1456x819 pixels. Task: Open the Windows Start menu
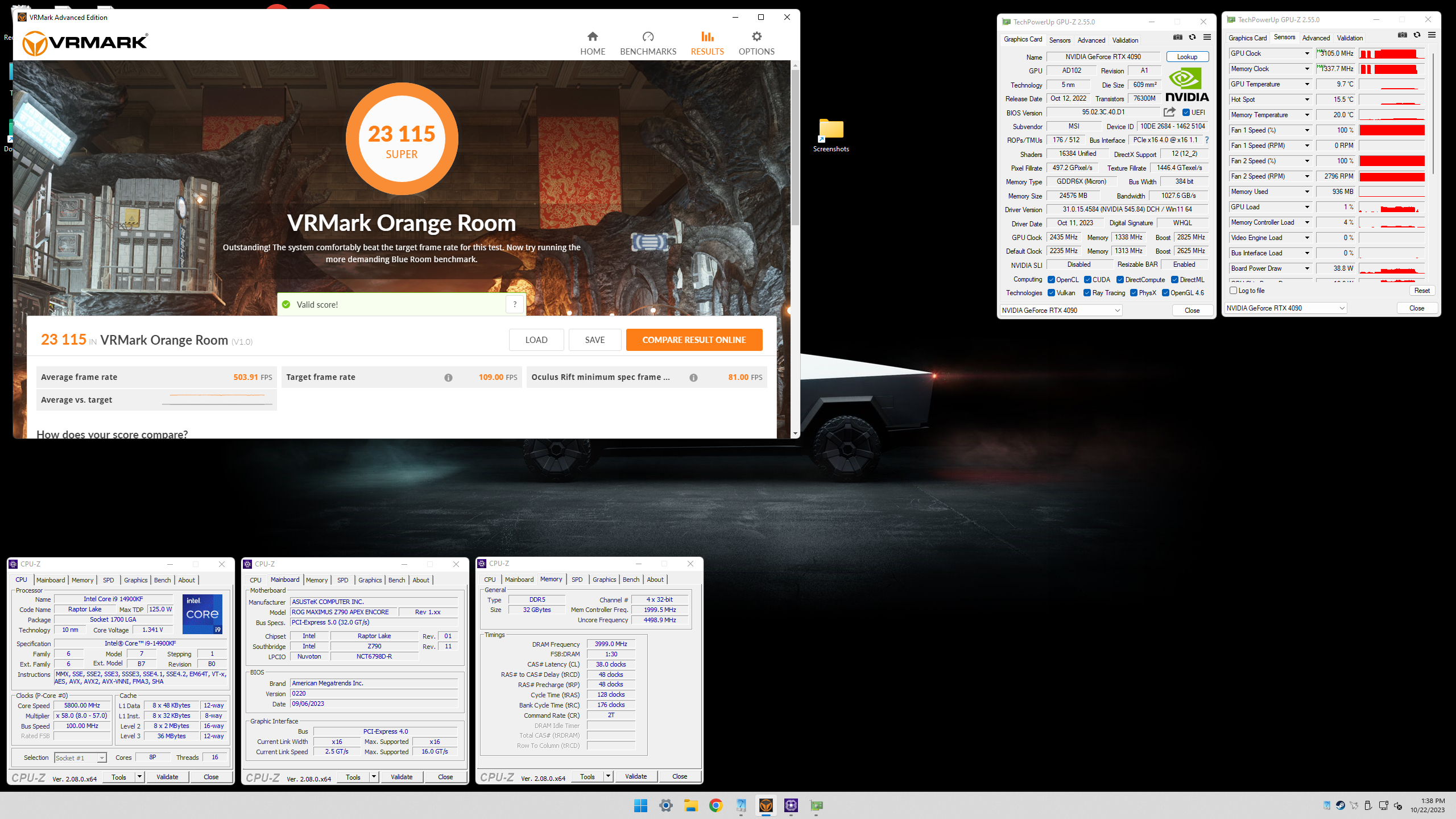point(640,805)
